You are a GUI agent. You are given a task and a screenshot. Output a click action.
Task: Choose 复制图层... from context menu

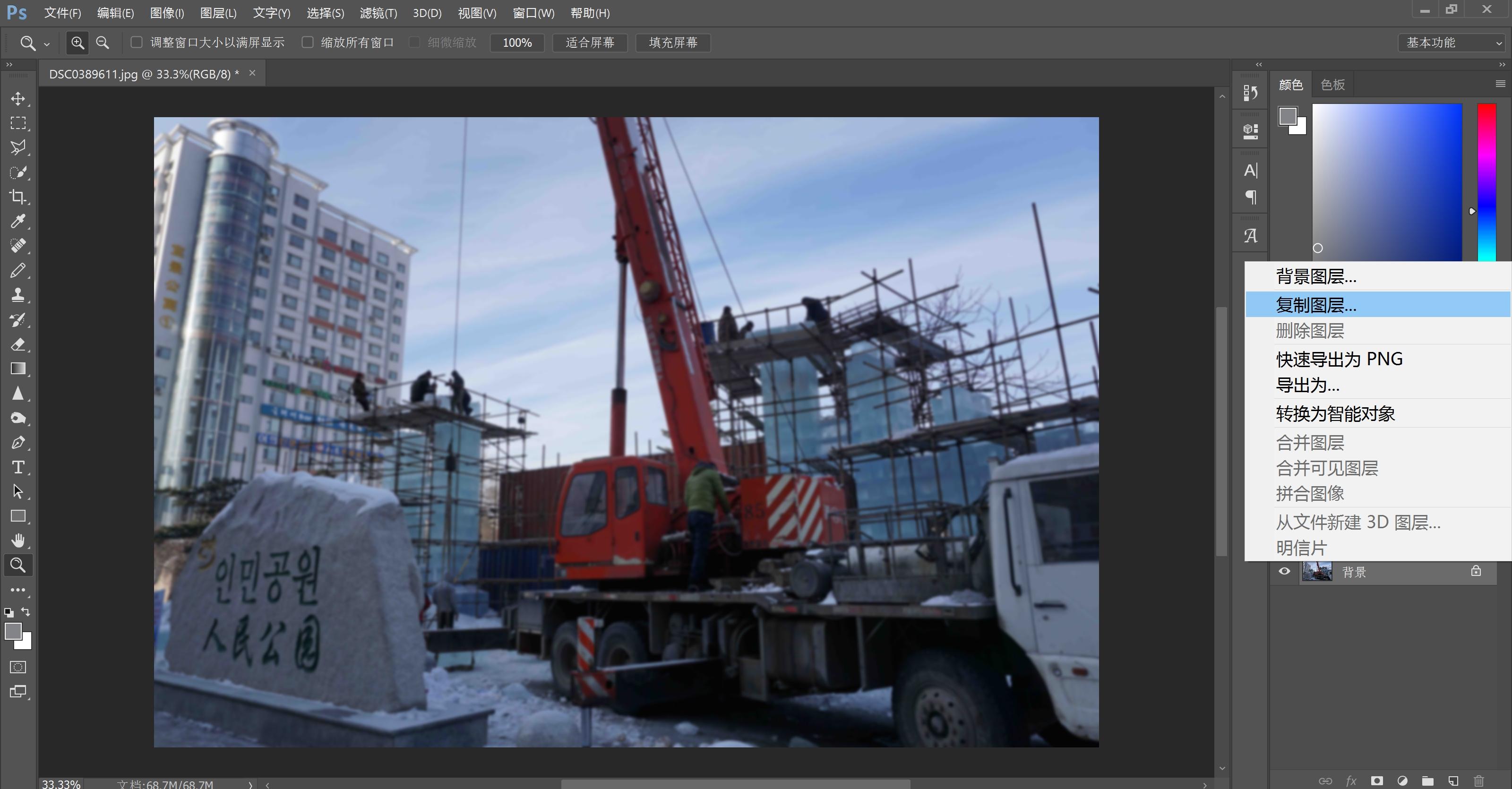tap(1316, 305)
